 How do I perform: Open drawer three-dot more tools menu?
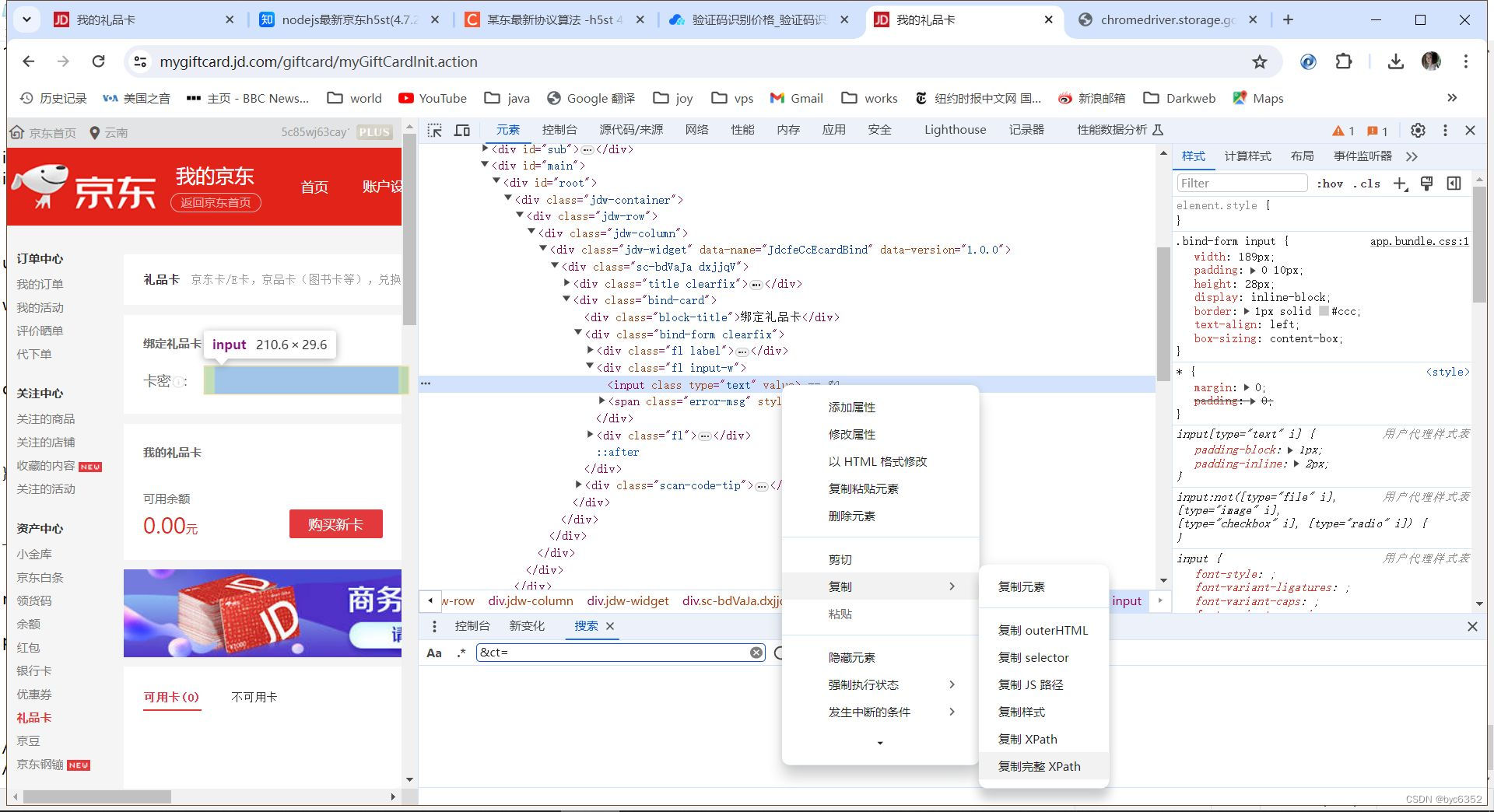click(434, 626)
